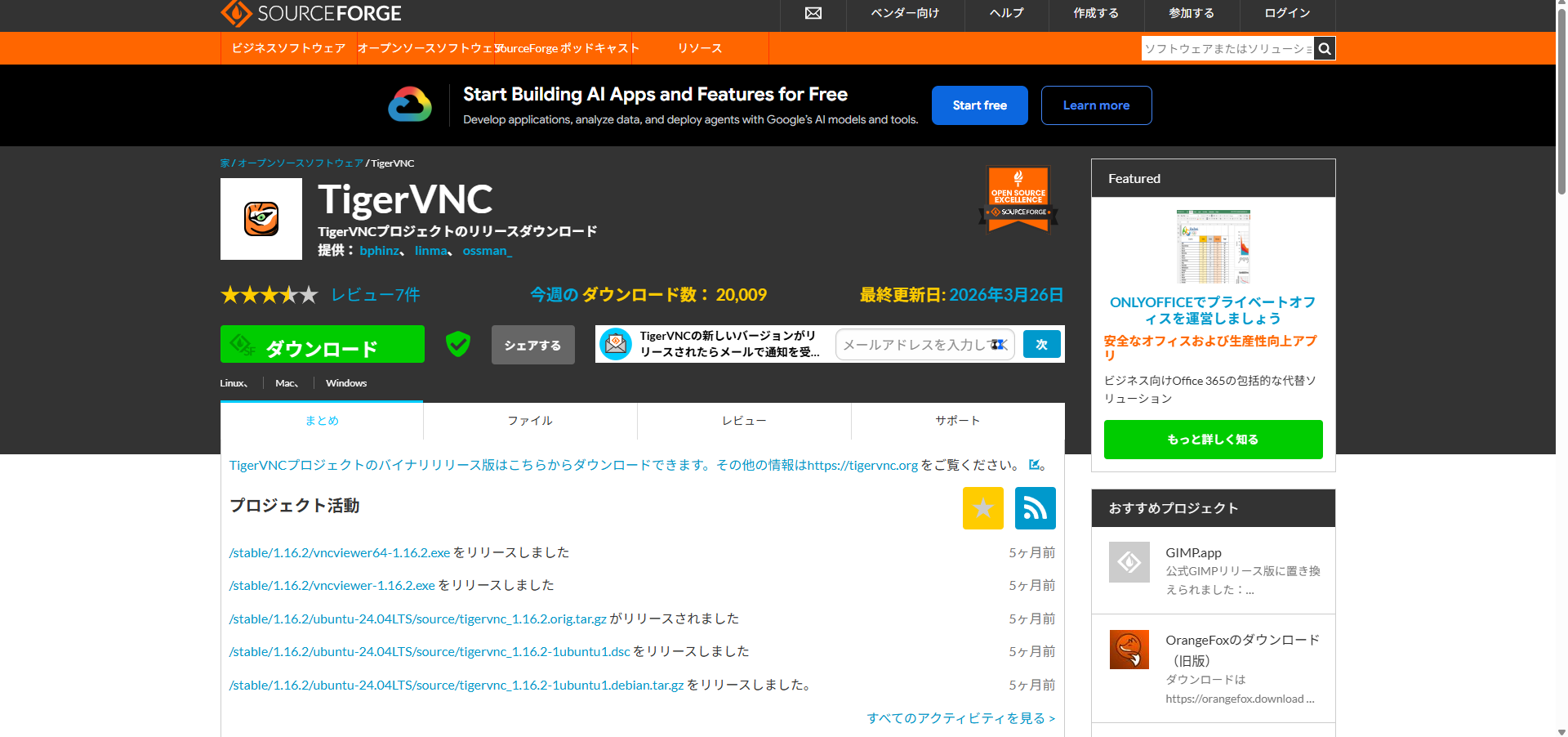Open リソース navigation item
This screenshot has width=1568, height=737.
700,48
